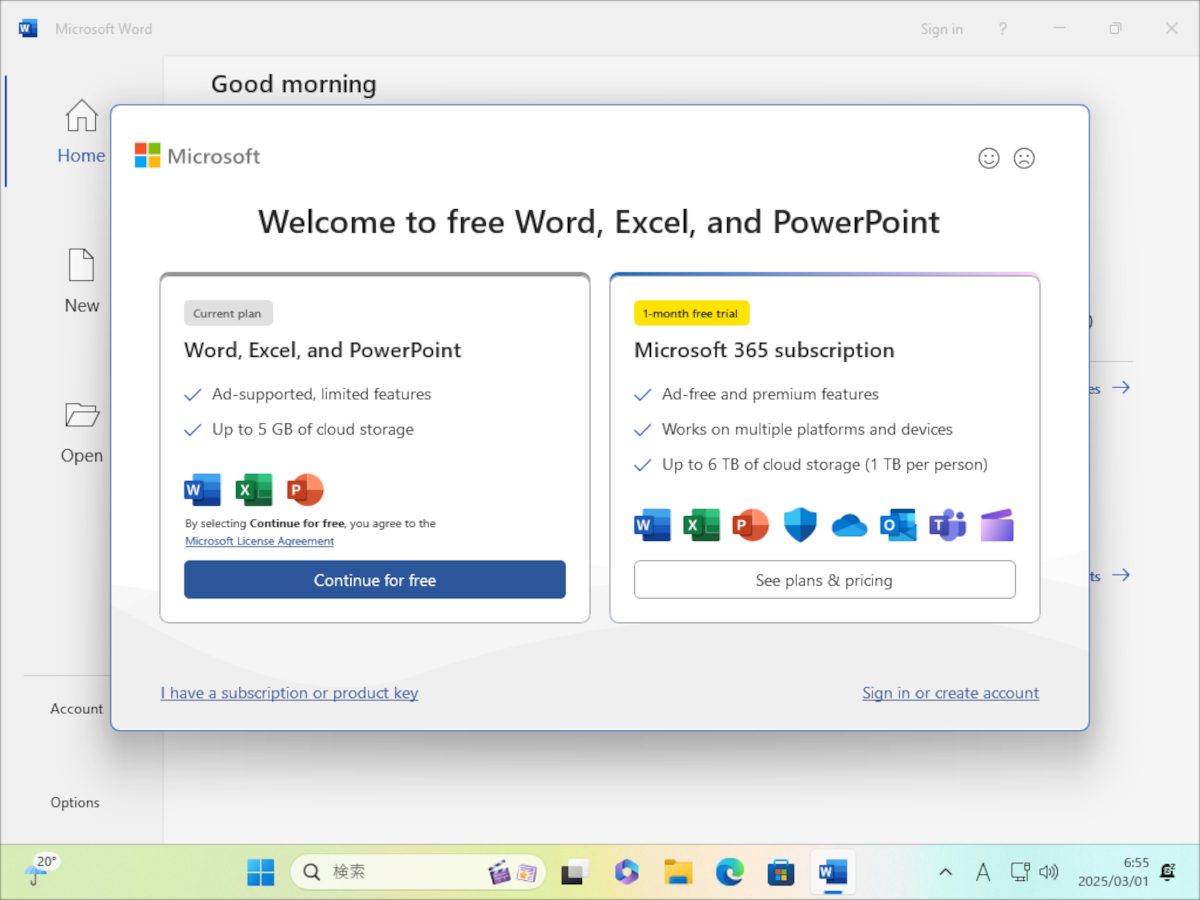Click Sign in or create account link
The height and width of the screenshot is (900, 1200).
pos(950,693)
